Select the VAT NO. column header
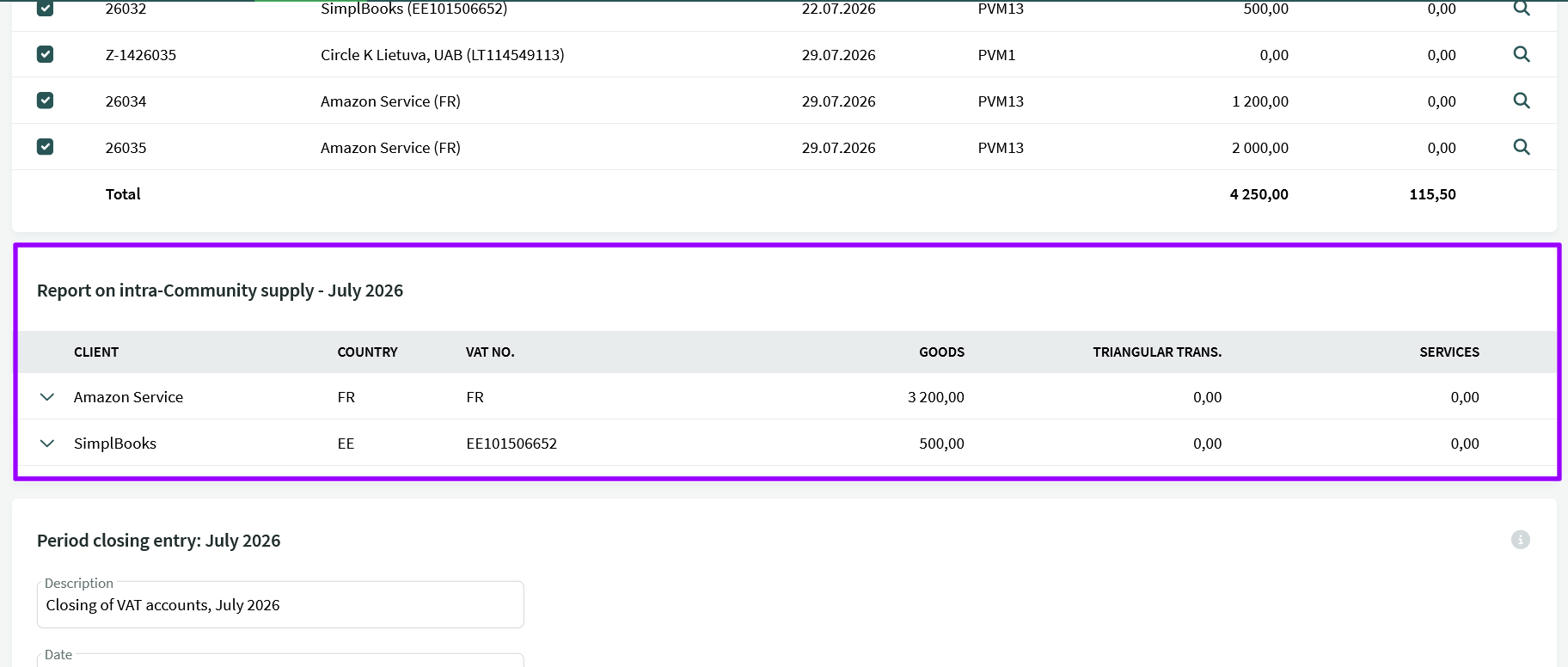1568x667 pixels. click(490, 352)
